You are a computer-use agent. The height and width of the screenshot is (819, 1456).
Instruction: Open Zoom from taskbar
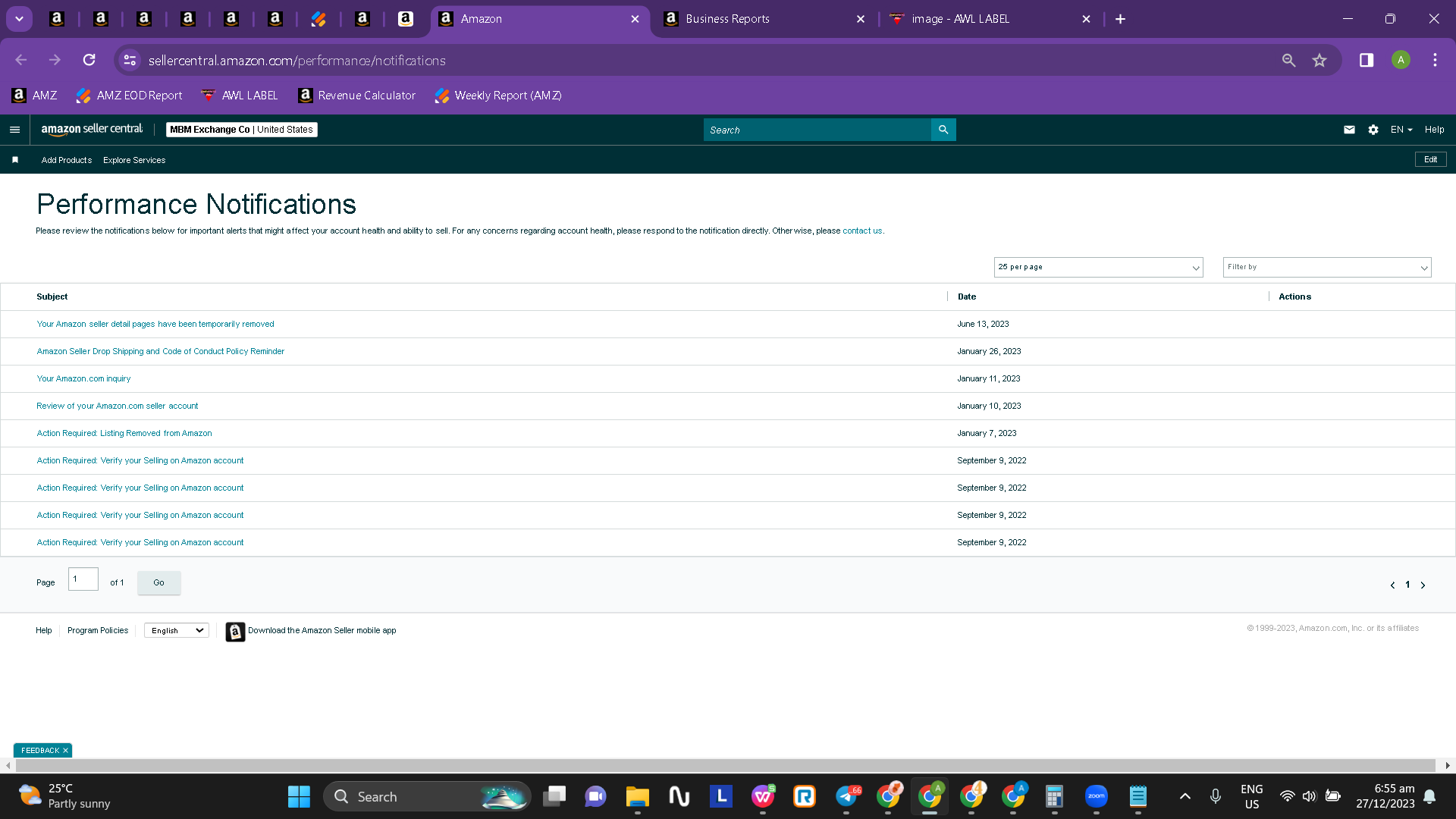coord(1097,796)
